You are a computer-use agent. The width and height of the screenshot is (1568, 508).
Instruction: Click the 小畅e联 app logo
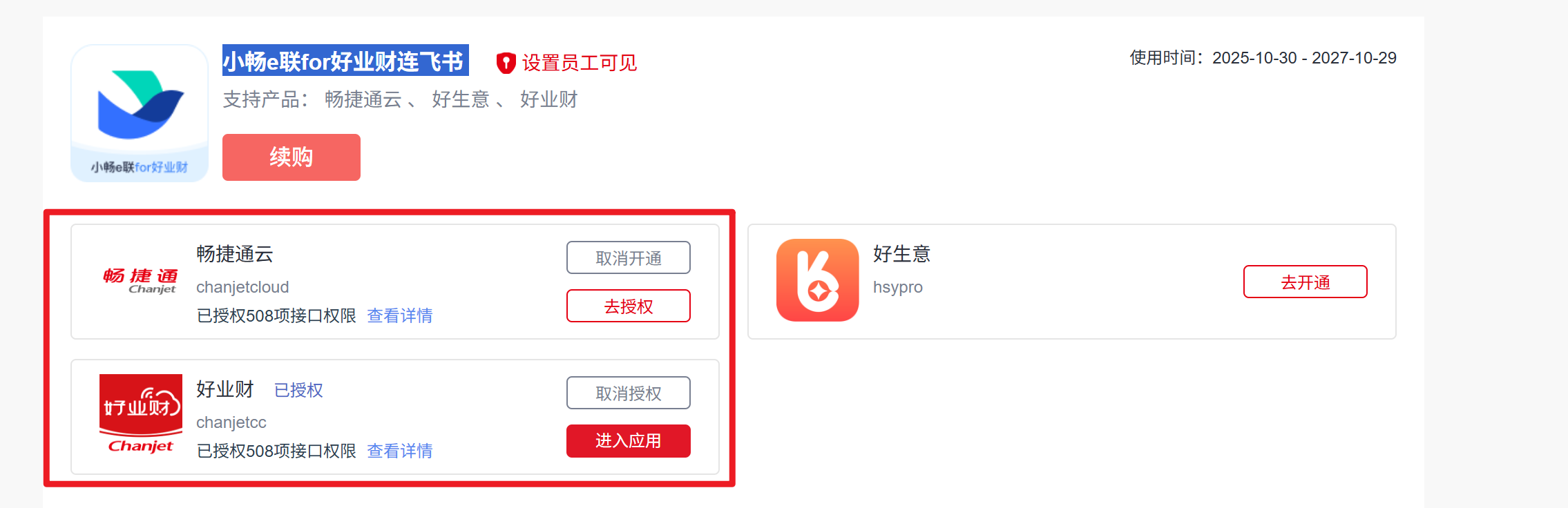(x=140, y=113)
